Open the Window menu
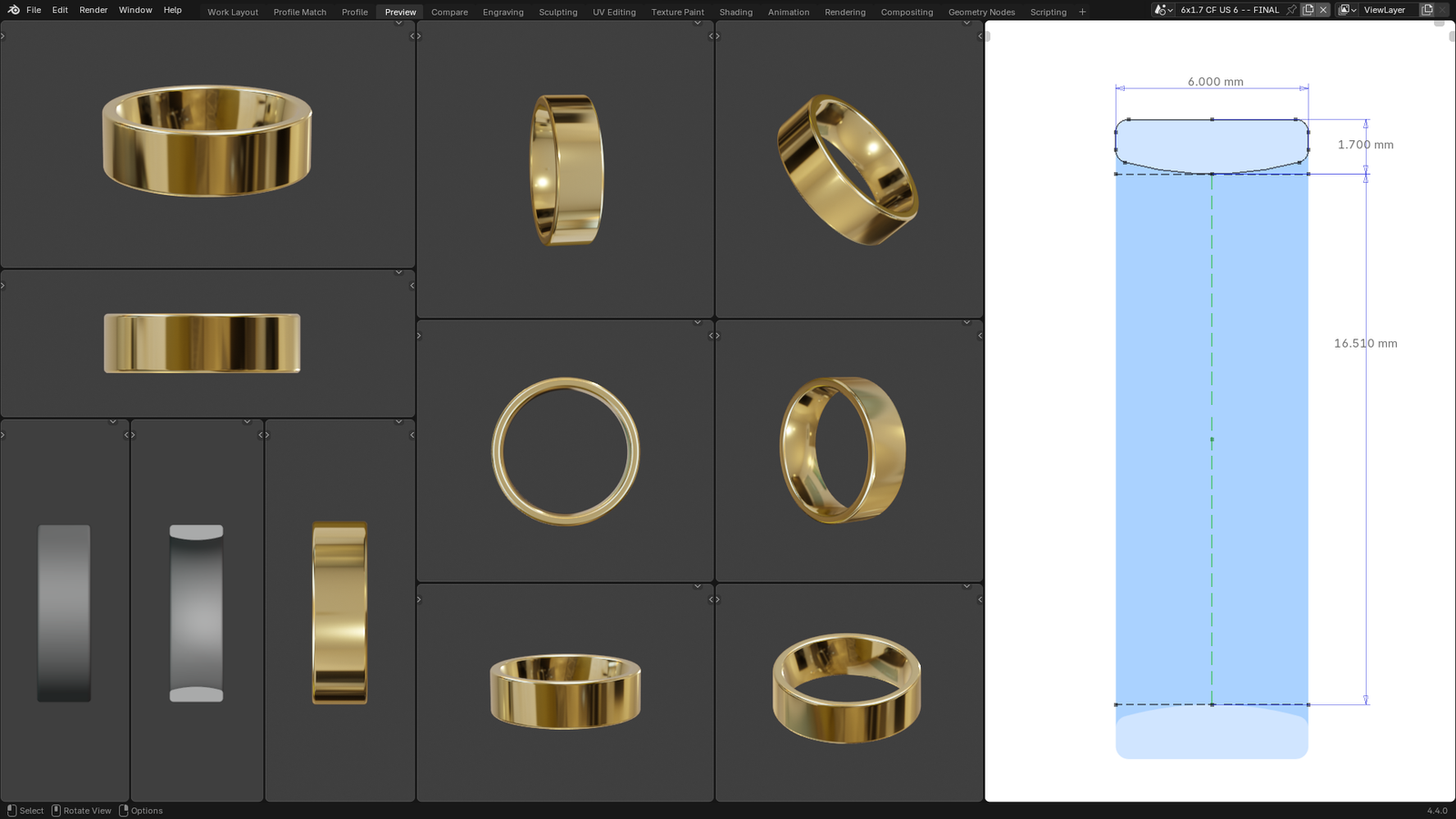Image resolution: width=1456 pixels, height=819 pixels. [136, 10]
